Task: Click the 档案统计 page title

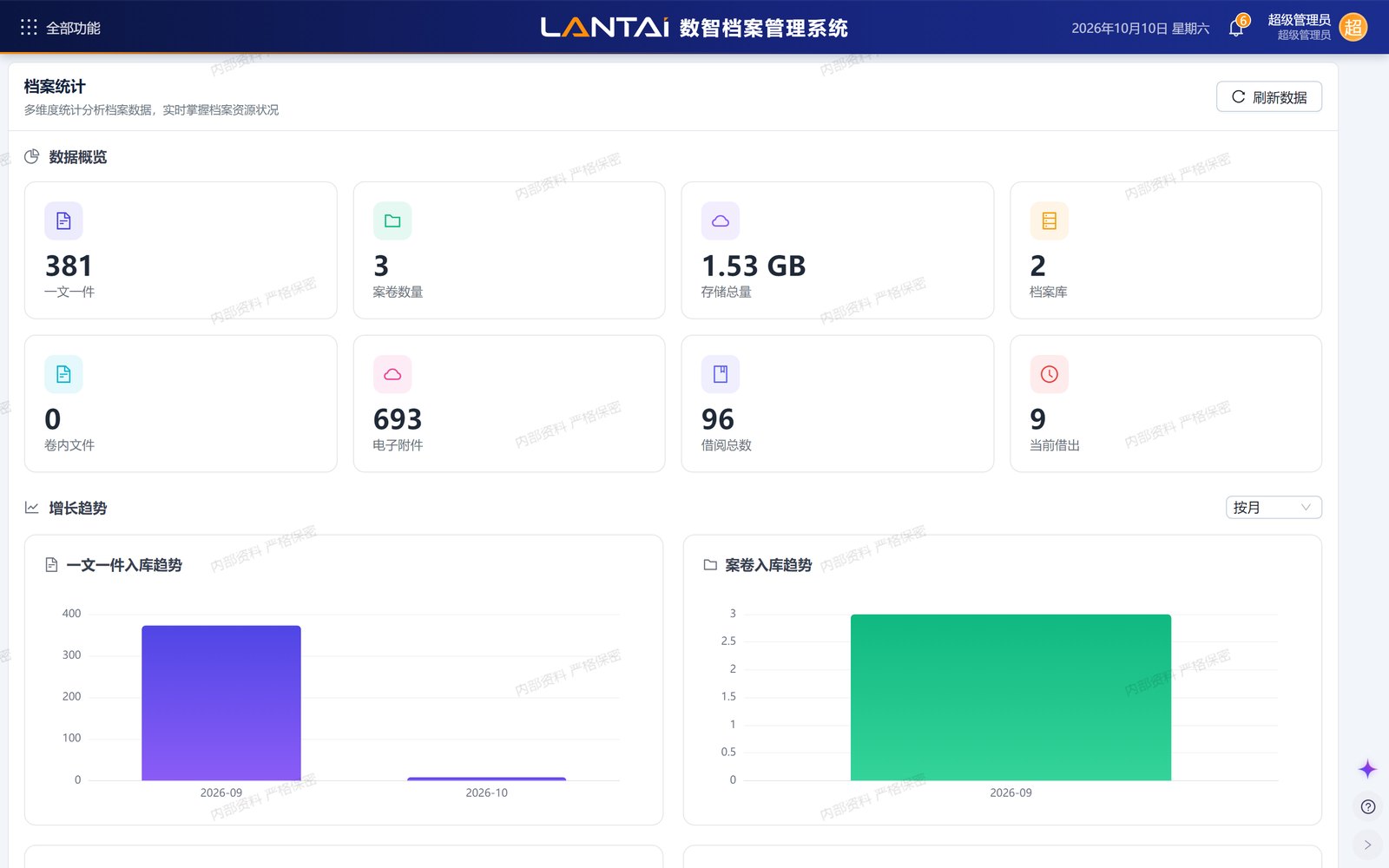Action: (x=55, y=87)
